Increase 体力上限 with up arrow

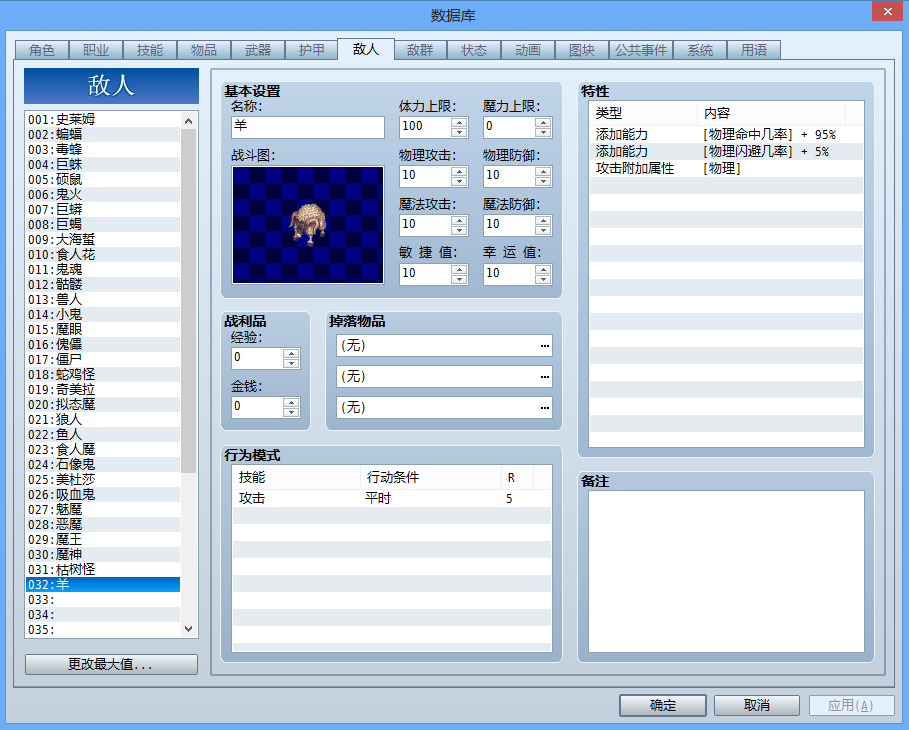pyautogui.click(x=459, y=122)
